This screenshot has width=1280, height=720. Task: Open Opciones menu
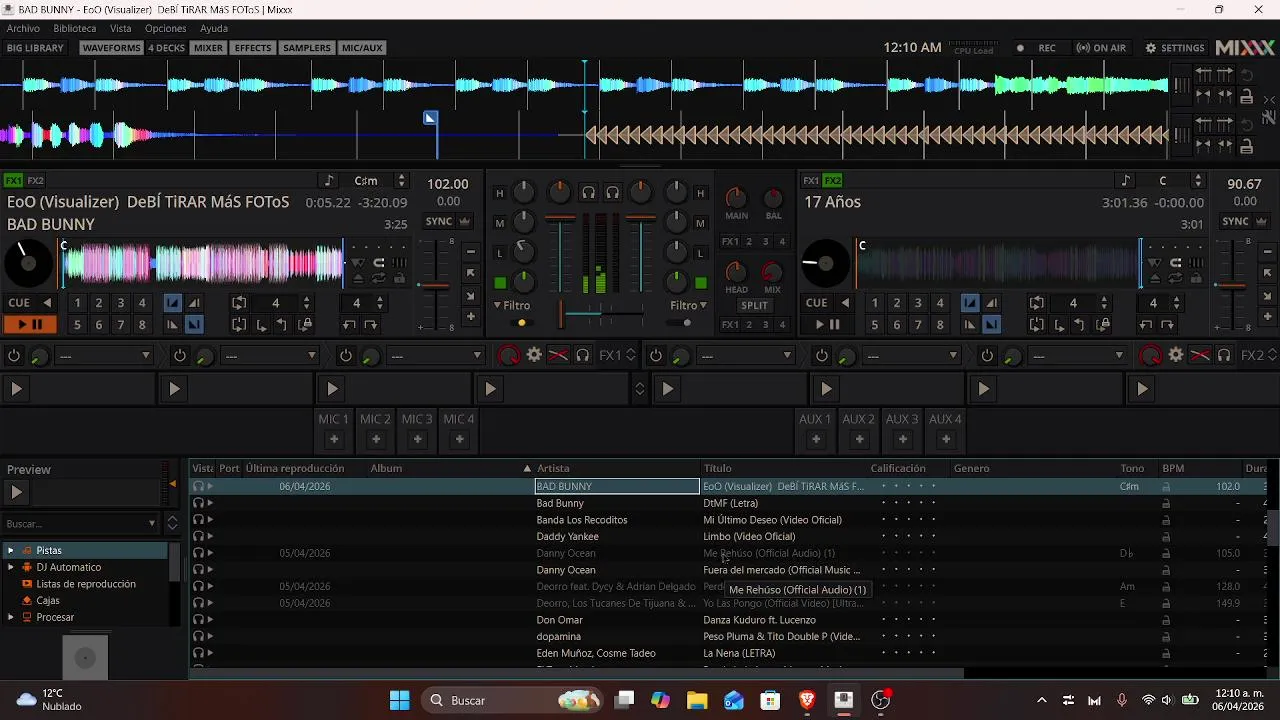165,29
